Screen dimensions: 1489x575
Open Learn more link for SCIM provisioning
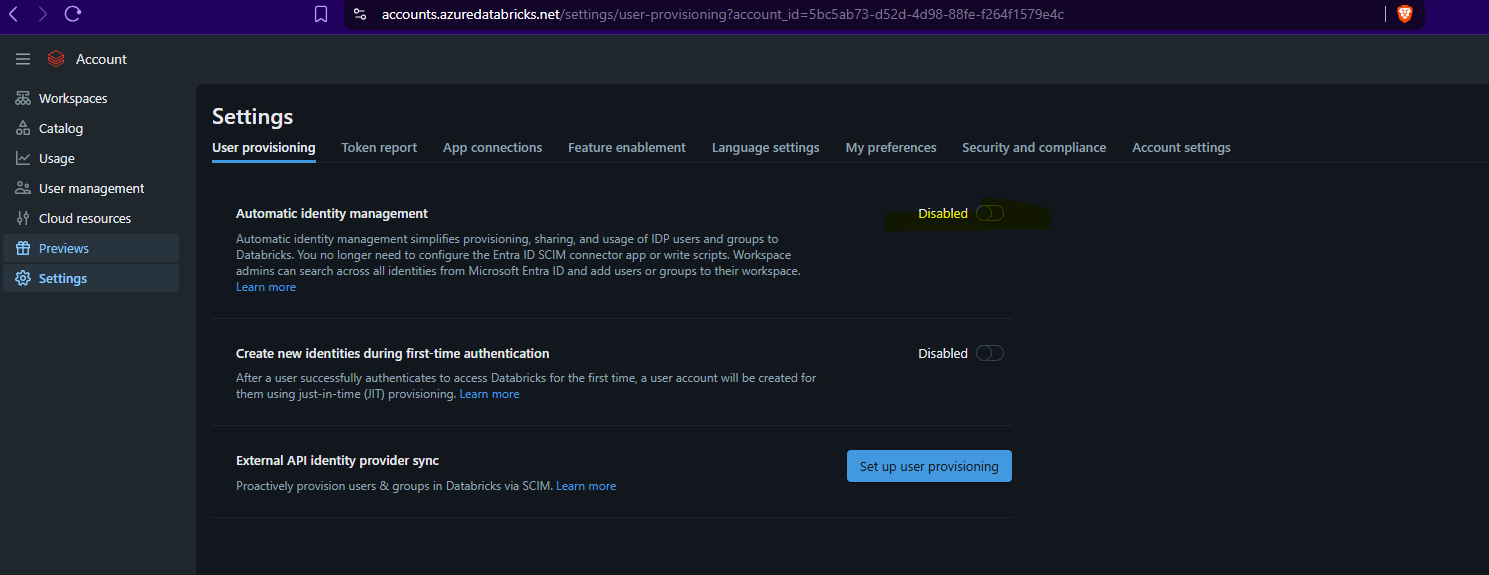coord(586,486)
